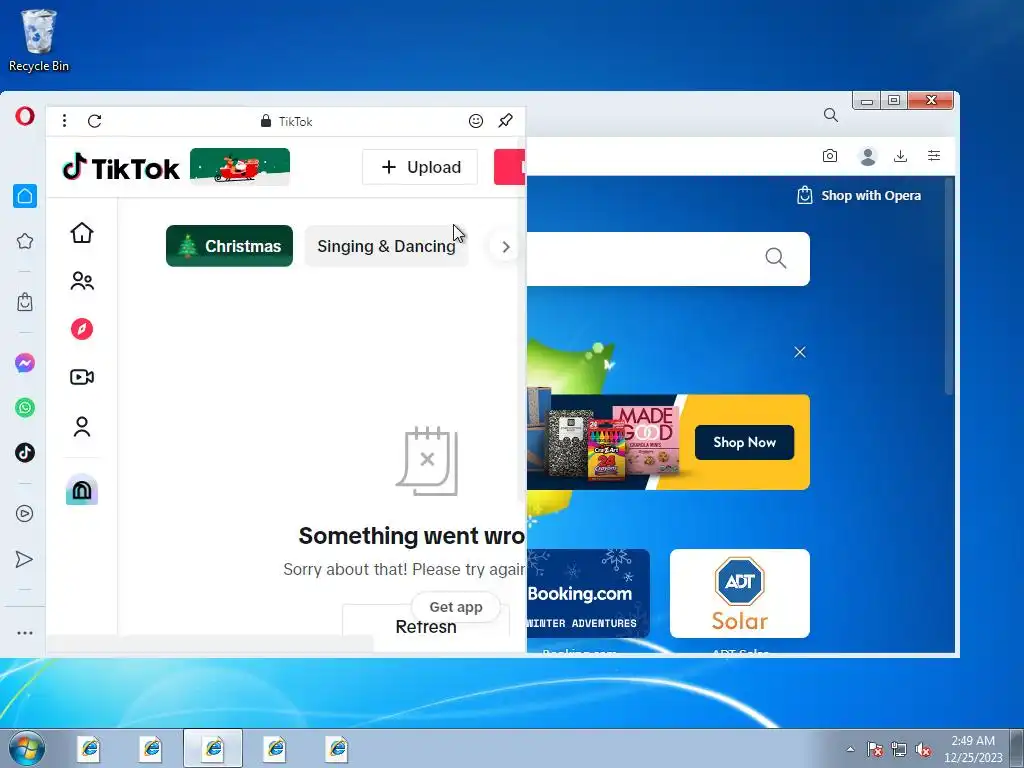Click the Upload button
The width and height of the screenshot is (1024, 768).
click(x=420, y=167)
